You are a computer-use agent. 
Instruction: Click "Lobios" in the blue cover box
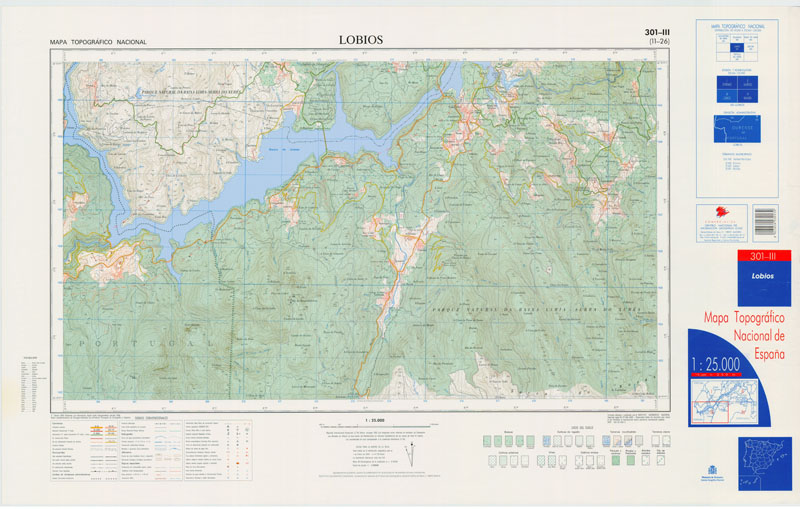(763, 276)
